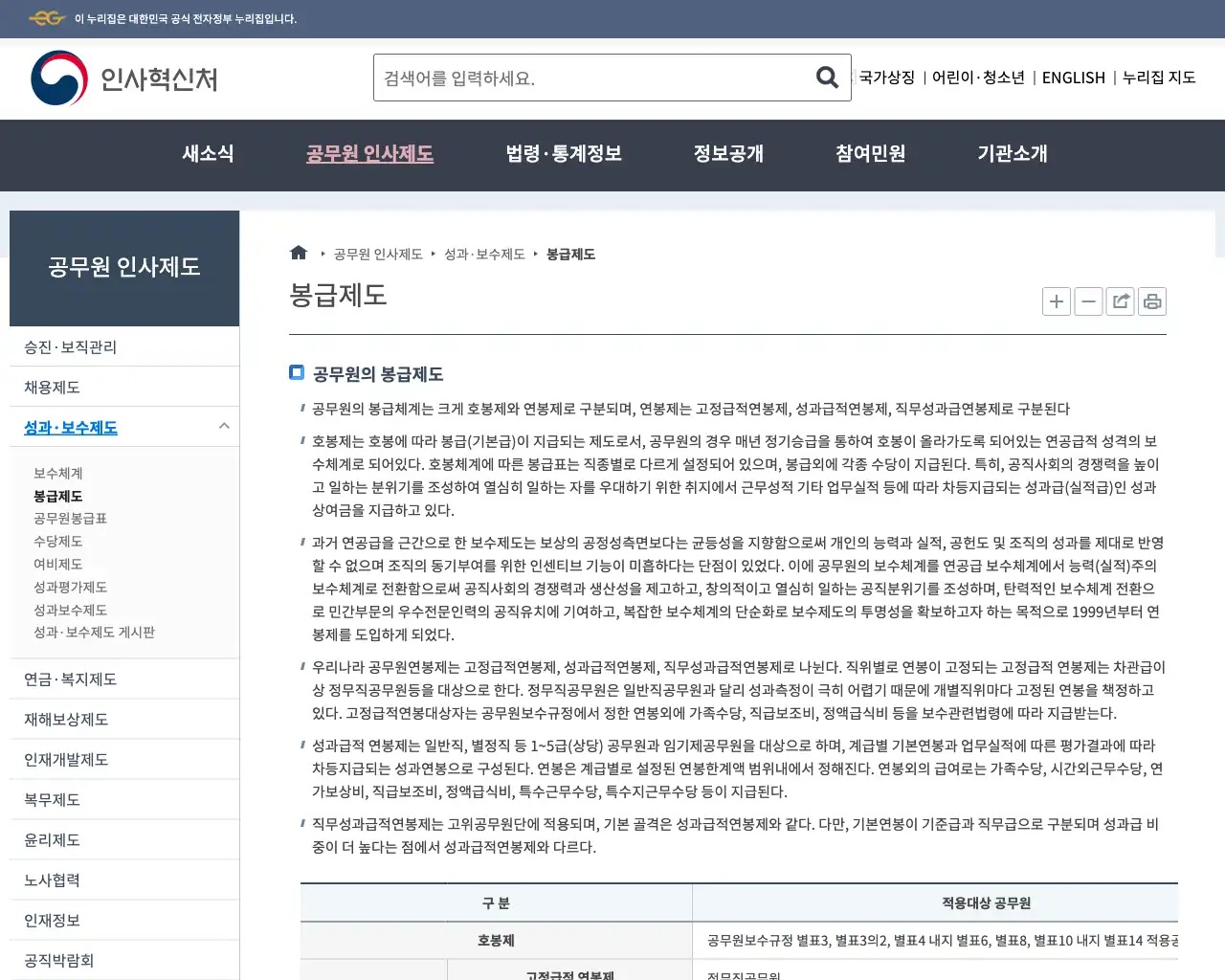The image size is (1225, 980).
Task: Click the 호봉제 table cell
Action: (496, 940)
